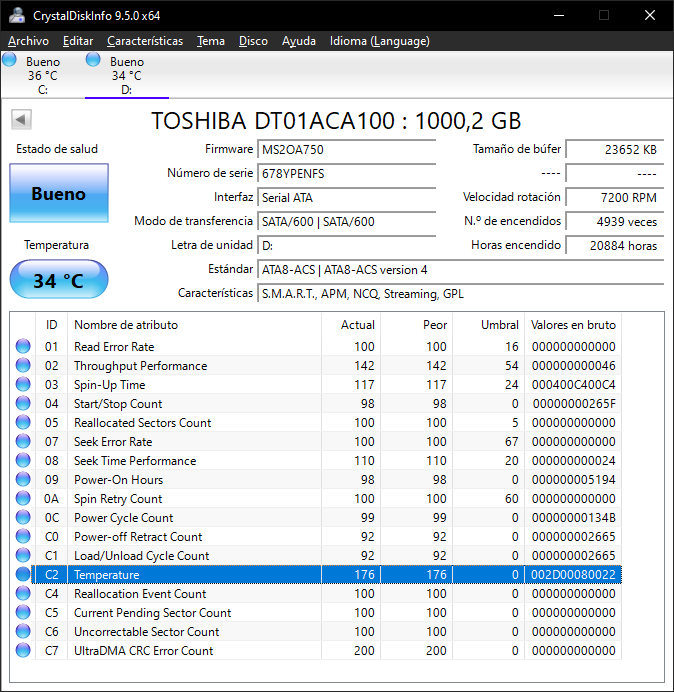
Task: Open the Características menu
Action: (145, 41)
